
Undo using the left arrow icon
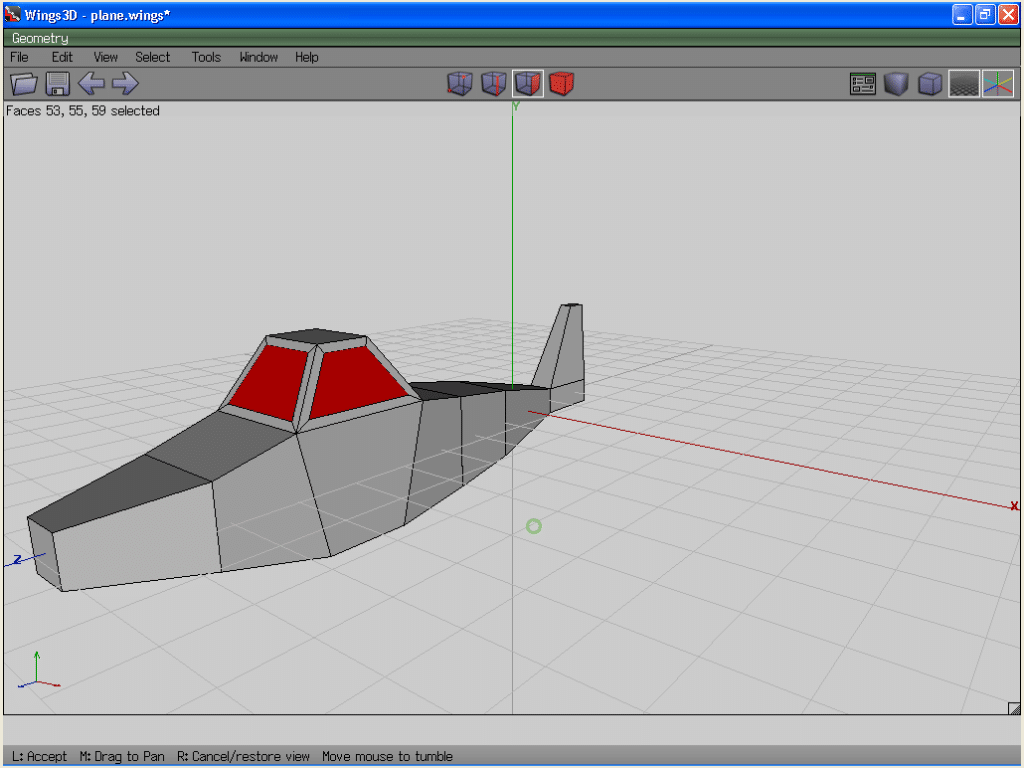[91, 84]
